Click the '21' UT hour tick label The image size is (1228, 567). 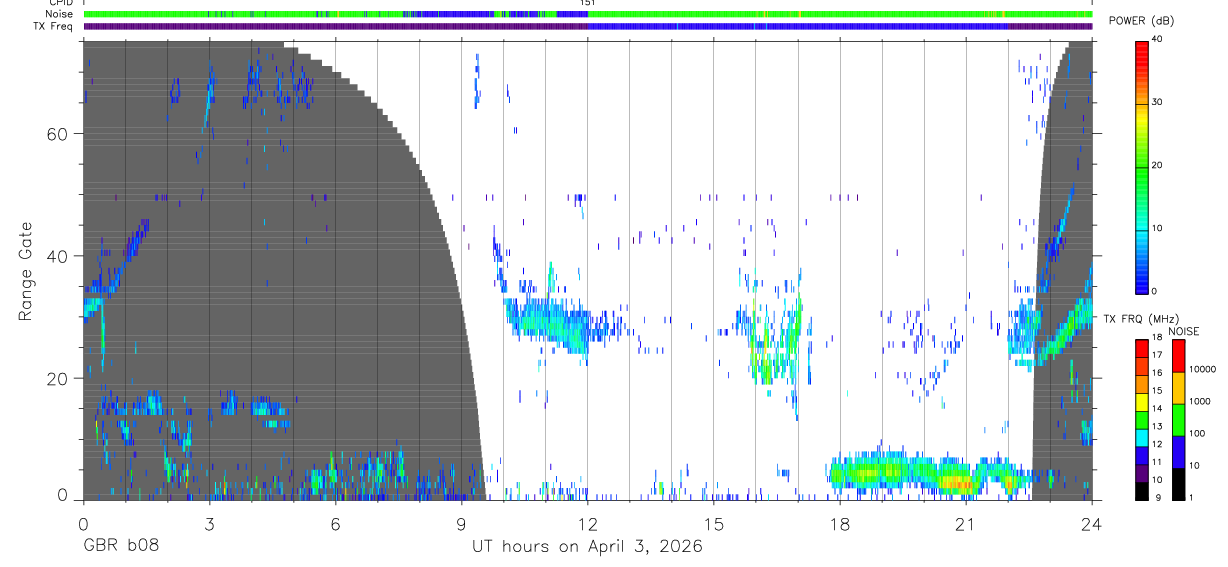coord(965,522)
